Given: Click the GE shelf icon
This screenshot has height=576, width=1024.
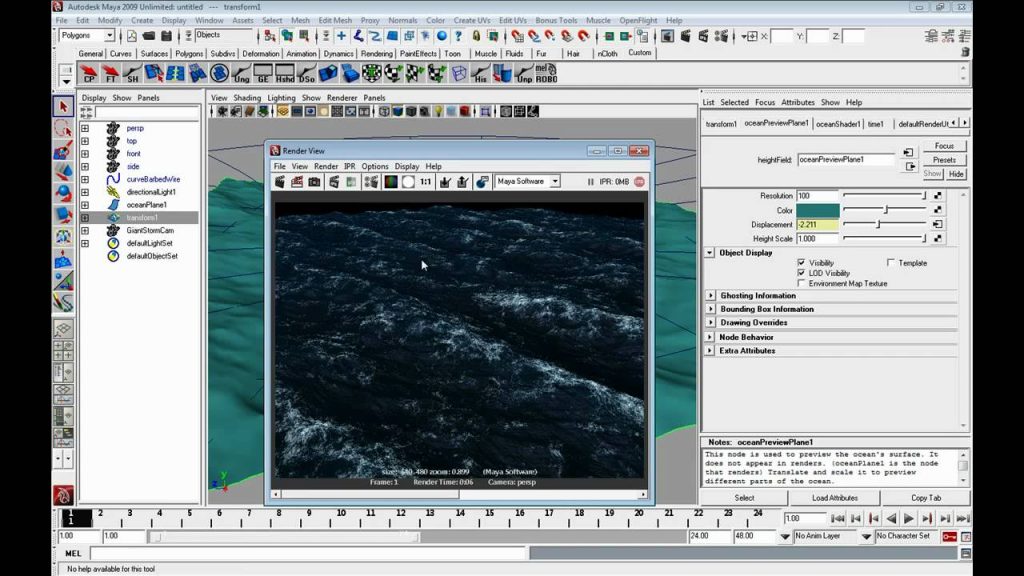Looking at the screenshot, I should (x=263, y=74).
